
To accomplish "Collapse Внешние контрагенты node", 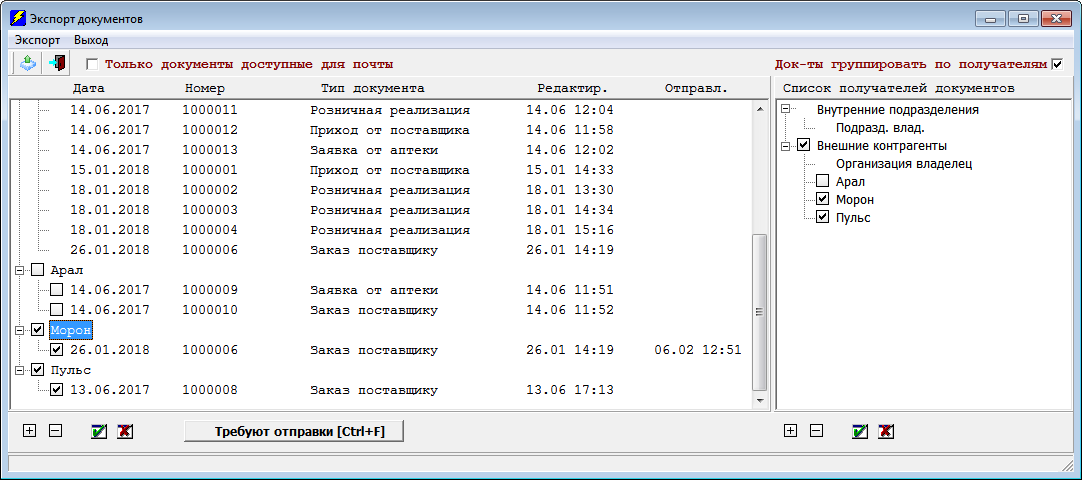I will pos(785,146).
